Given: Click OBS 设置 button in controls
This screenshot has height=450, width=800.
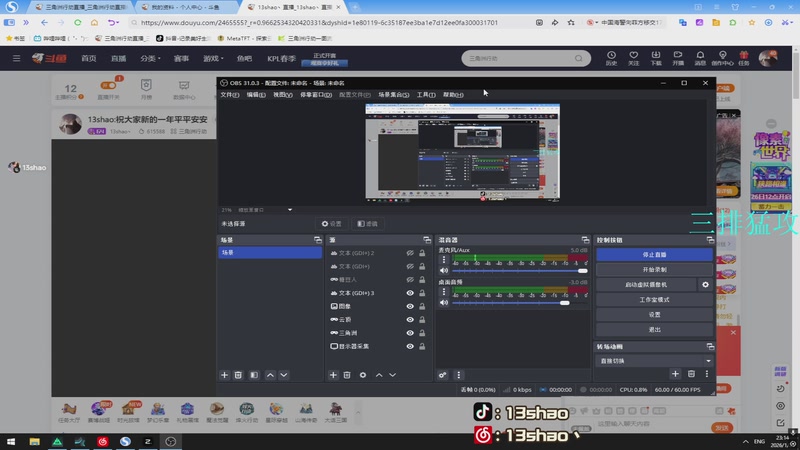Looking at the screenshot, I should pos(654,315).
